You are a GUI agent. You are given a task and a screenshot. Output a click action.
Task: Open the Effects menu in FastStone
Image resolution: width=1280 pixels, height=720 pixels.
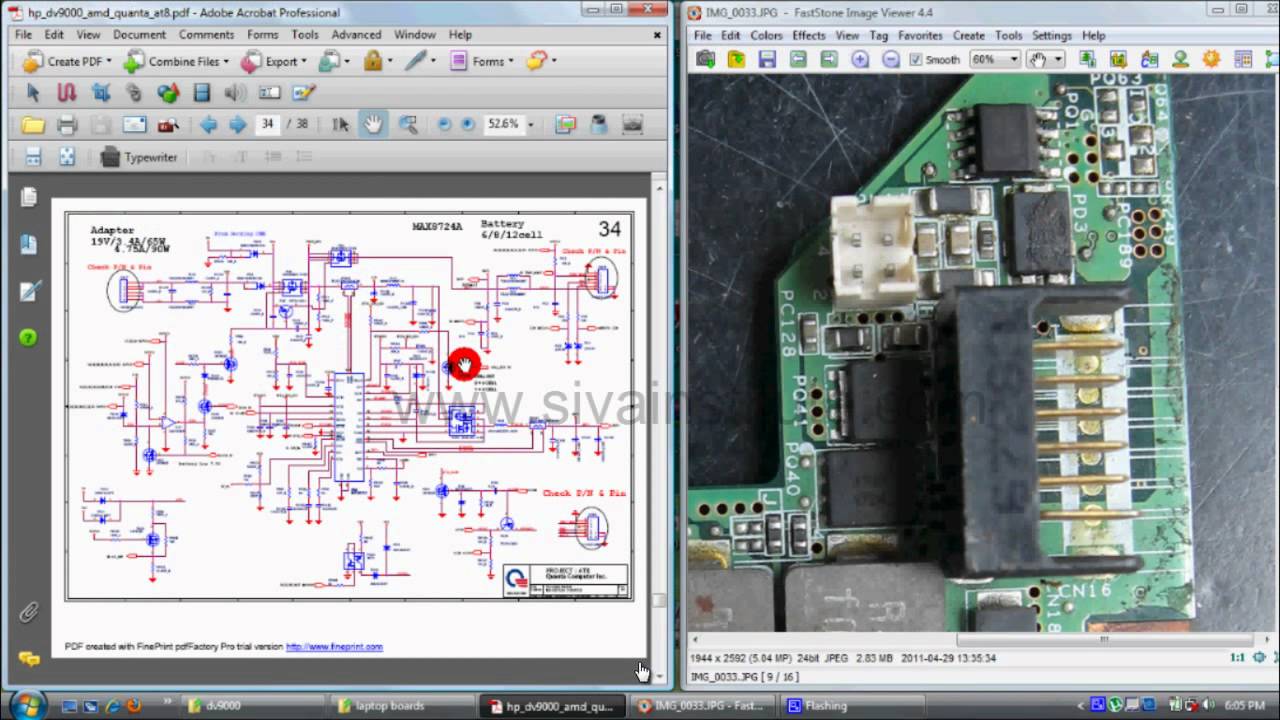point(809,35)
